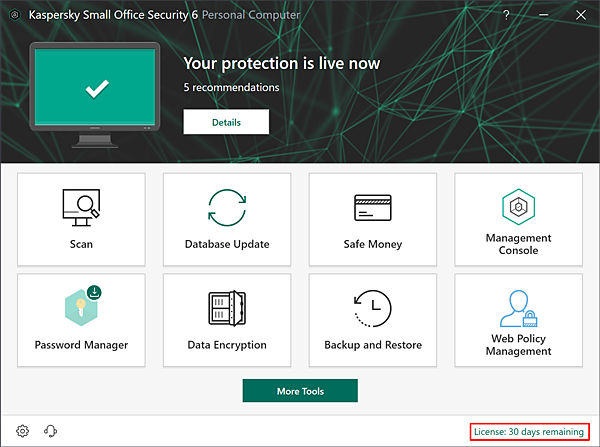Open Backup and Restore clock icon
Image resolution: width=600 pixels, height=447 pixels.
click(x=372, y=308)
